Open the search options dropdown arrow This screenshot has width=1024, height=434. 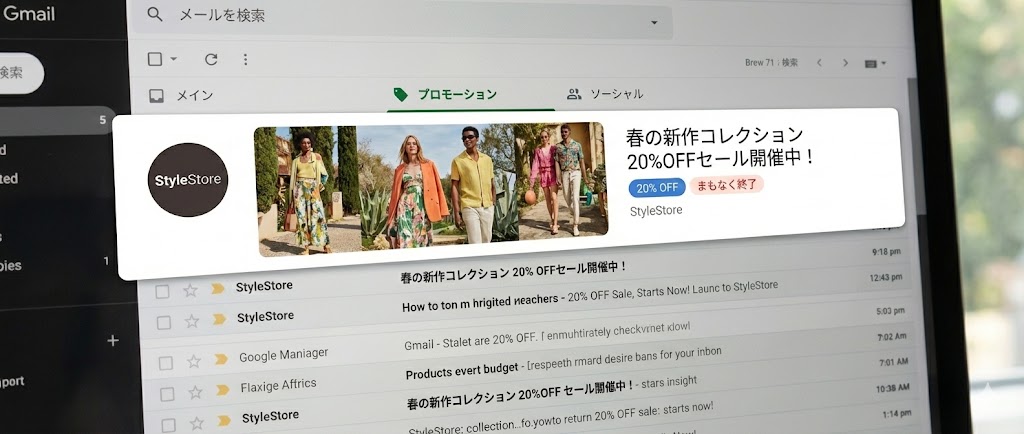tap(654, 23)
